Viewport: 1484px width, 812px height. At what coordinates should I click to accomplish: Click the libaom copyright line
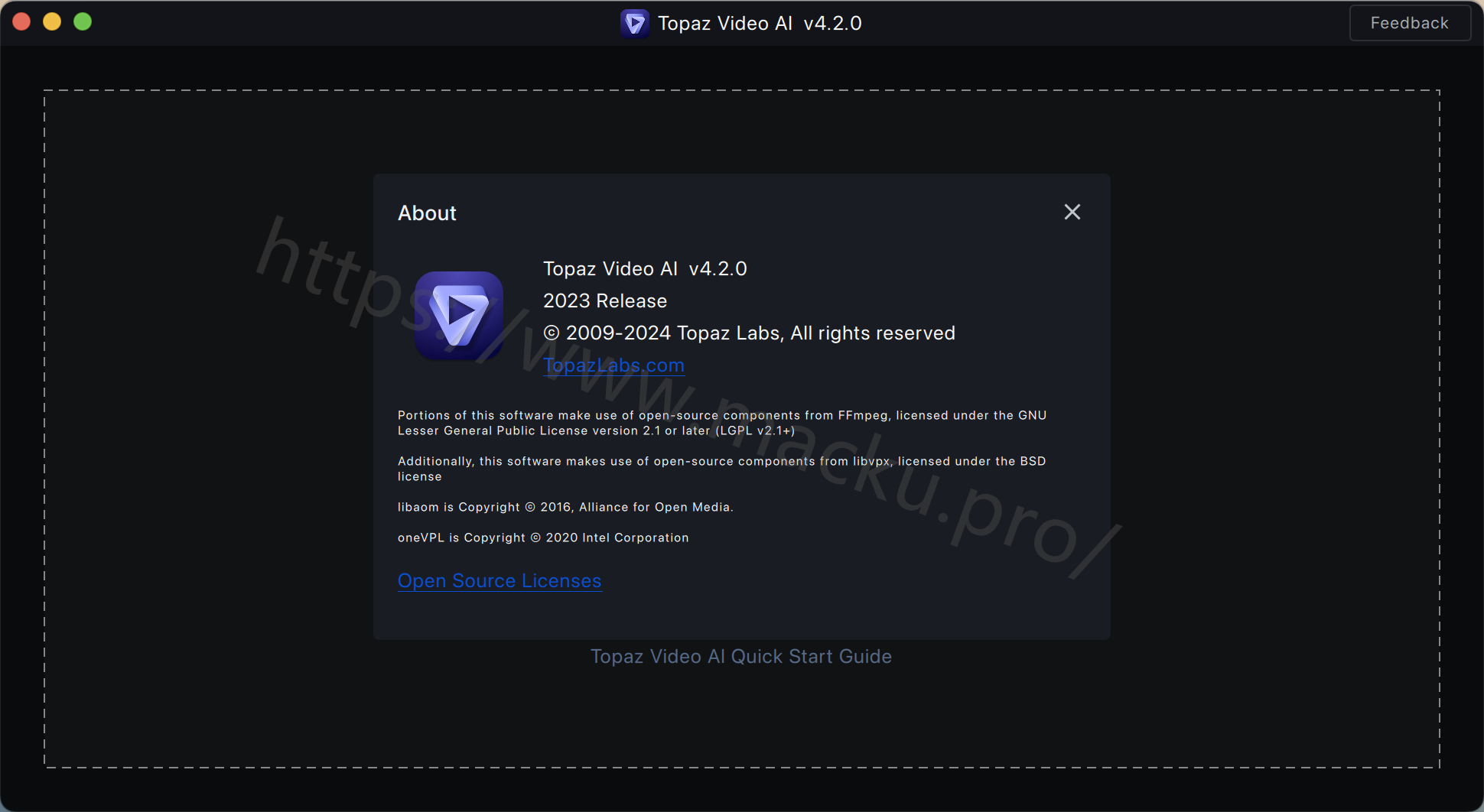tap(565, 507)
